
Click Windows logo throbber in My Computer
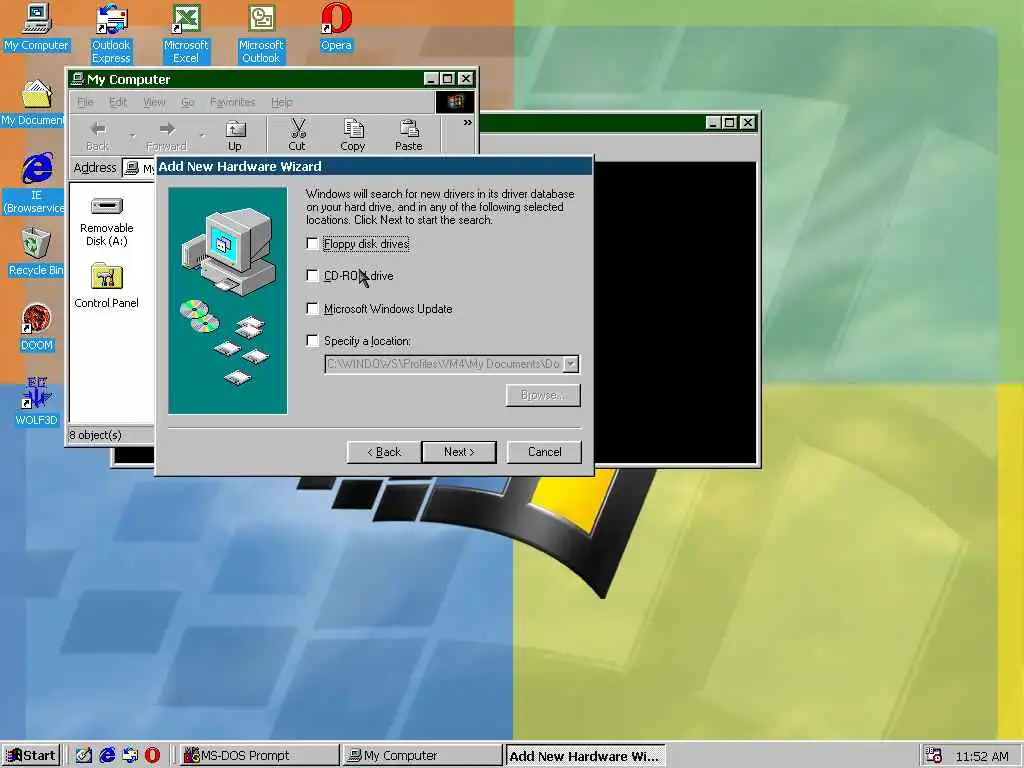(x=455, y=102)
